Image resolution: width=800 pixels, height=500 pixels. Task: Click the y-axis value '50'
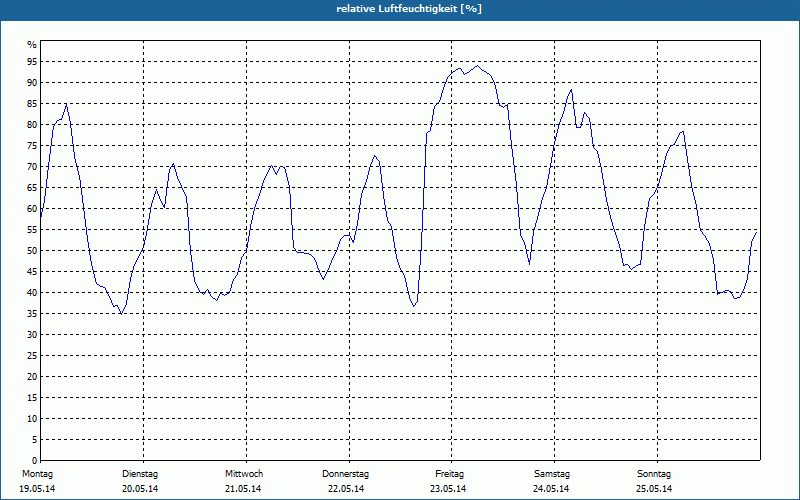pos(32,251)
